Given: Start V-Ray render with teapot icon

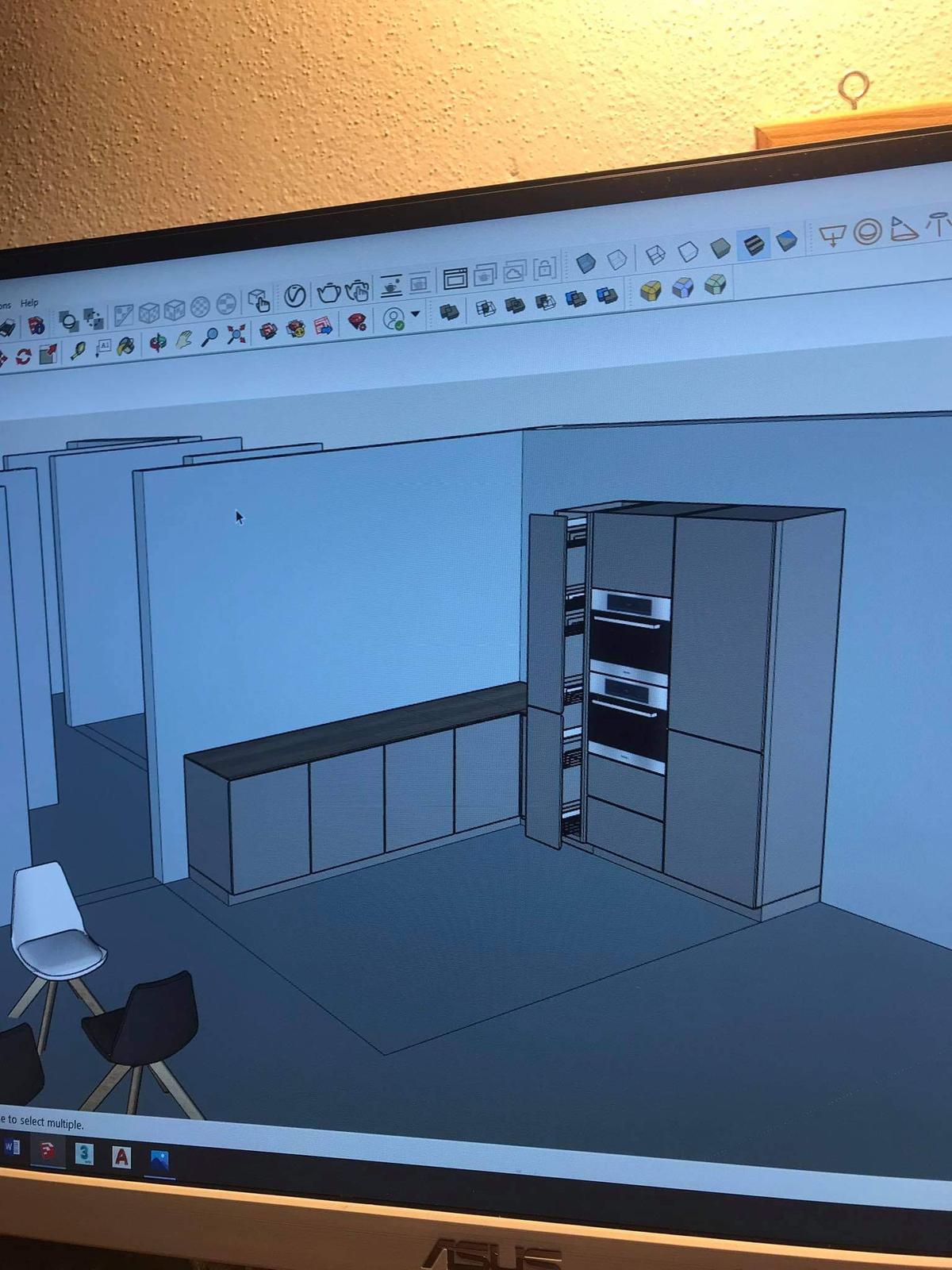Looking at the screenshot, I should [x=328, y=293].
